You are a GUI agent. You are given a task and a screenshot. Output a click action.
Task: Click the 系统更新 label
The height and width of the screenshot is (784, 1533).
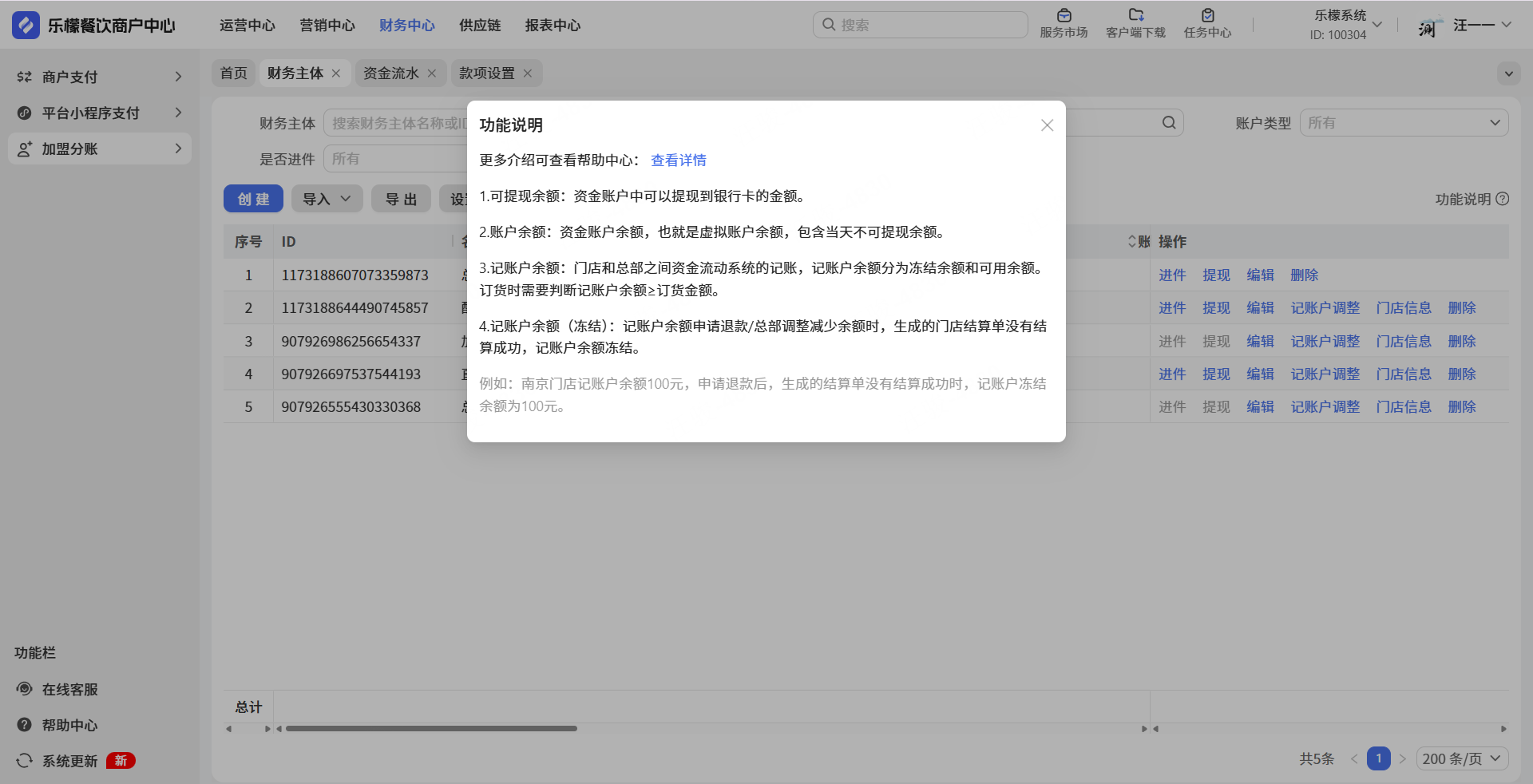click(x=70, y=762)
